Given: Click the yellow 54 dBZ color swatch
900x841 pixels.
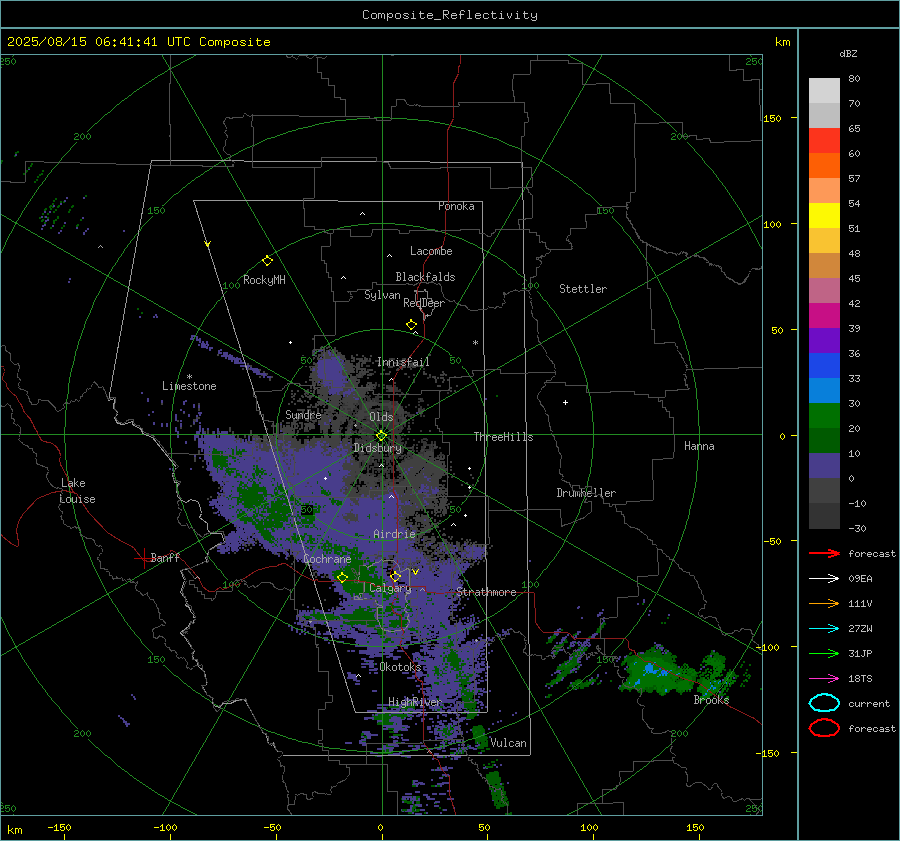Looking at the screenshot, I should pyautogui.click(x=824, y=215).
